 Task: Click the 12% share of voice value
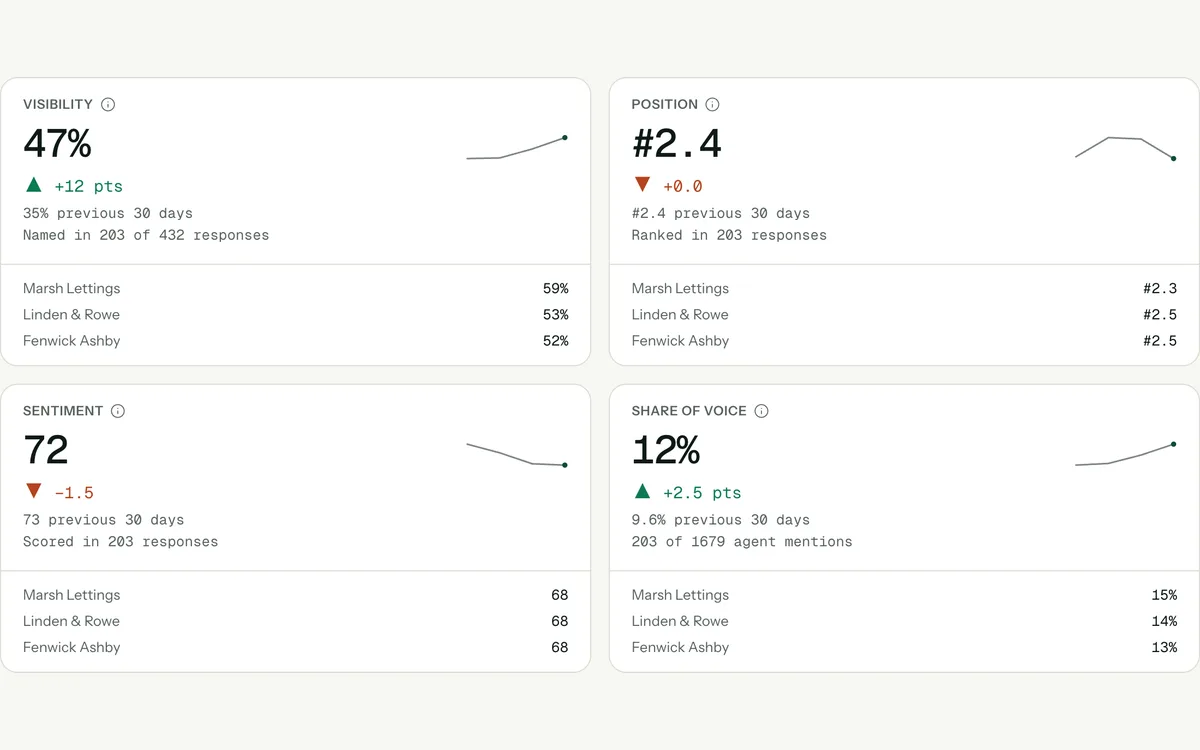click(666, 450)
